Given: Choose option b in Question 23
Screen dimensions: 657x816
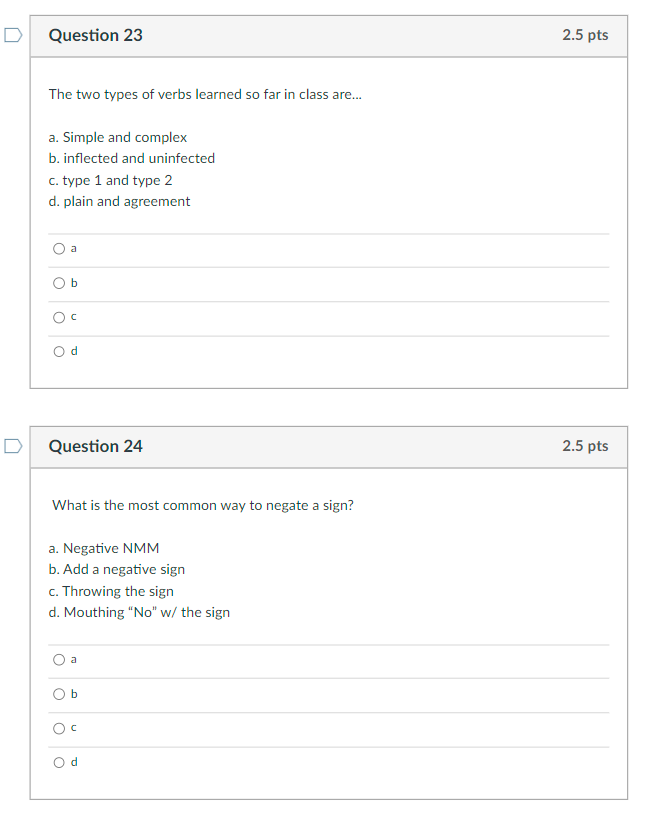Looking at the screenshot, I should (x=60, y=283).
